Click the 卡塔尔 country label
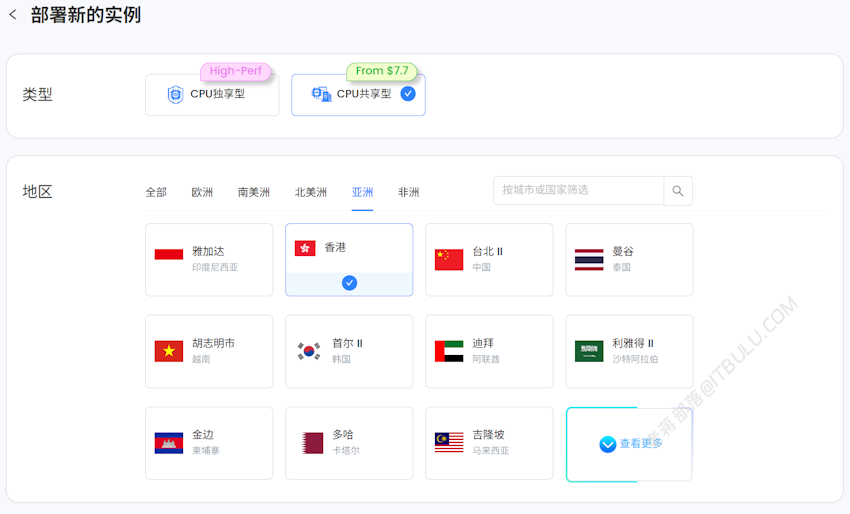Screen dimensions: 850x514 (346, 451)
